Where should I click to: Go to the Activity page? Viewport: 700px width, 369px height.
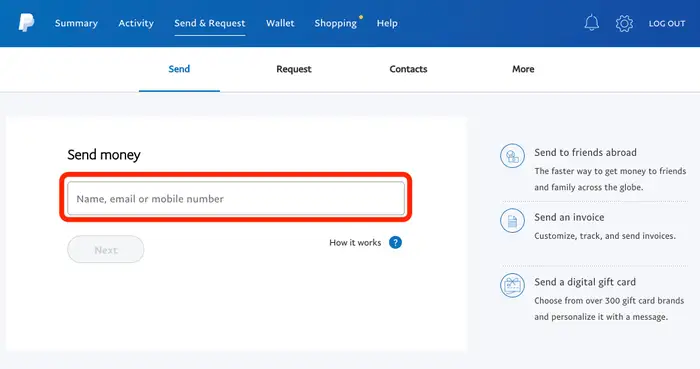pyautogui.click(x=136, y=23)
